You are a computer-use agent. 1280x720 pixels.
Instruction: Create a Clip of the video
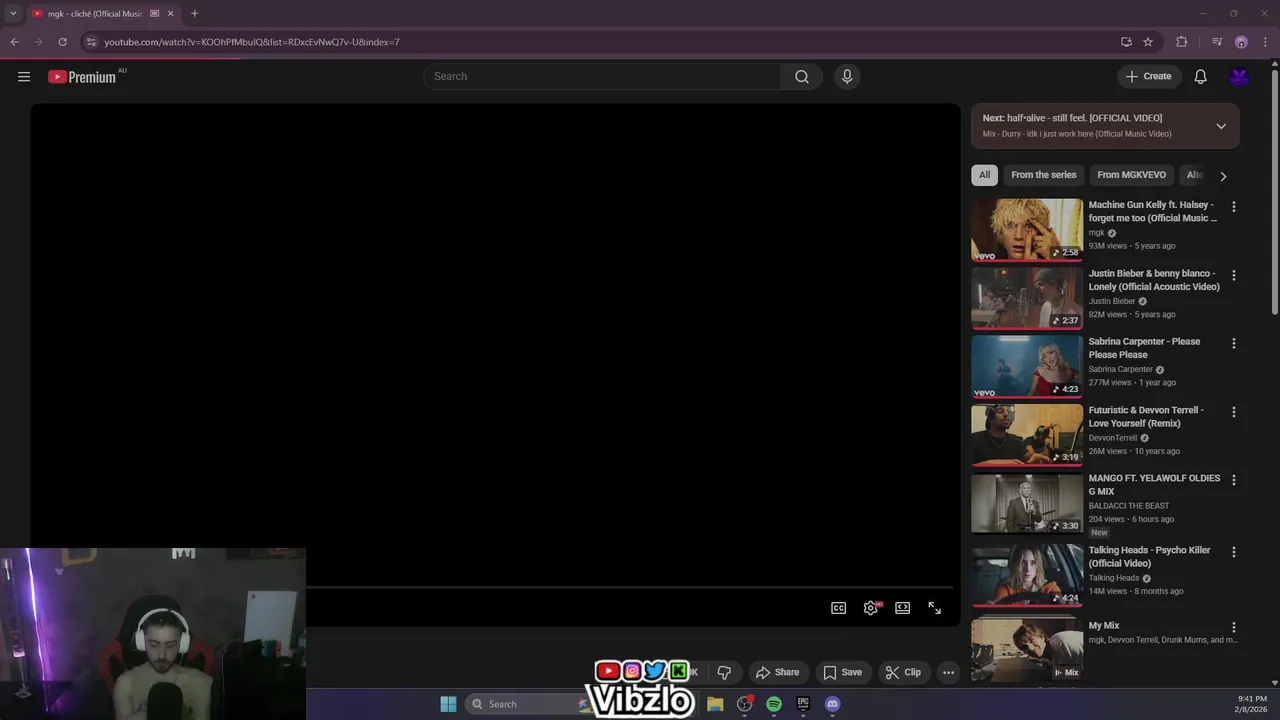tap(903, 672)
